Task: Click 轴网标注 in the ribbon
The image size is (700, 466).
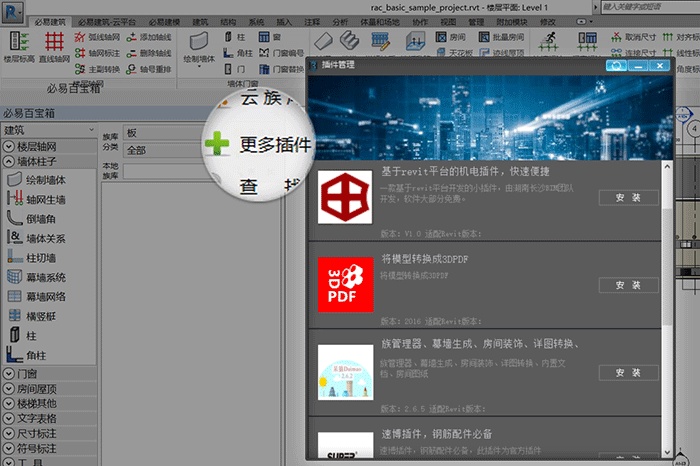Action: tap(98, 53)
